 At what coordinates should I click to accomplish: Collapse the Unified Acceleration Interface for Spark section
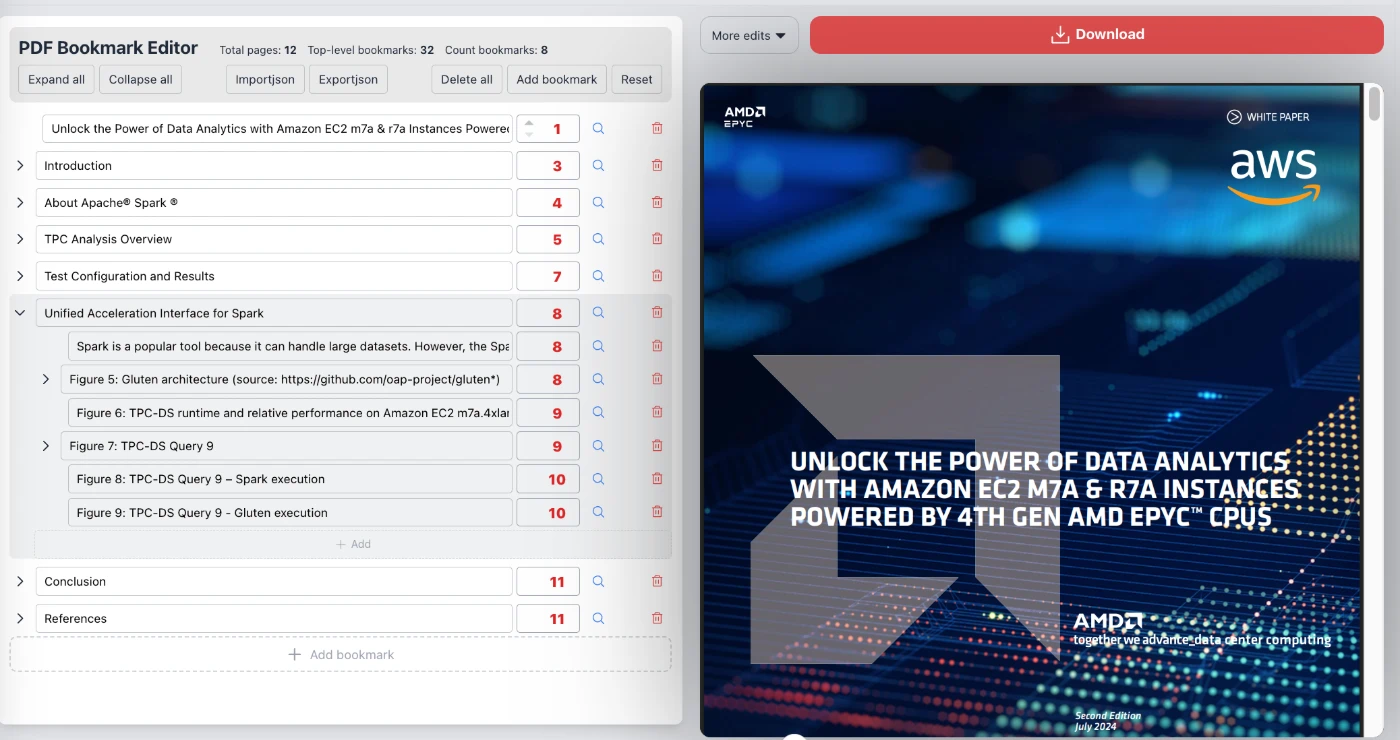point(20,311)
